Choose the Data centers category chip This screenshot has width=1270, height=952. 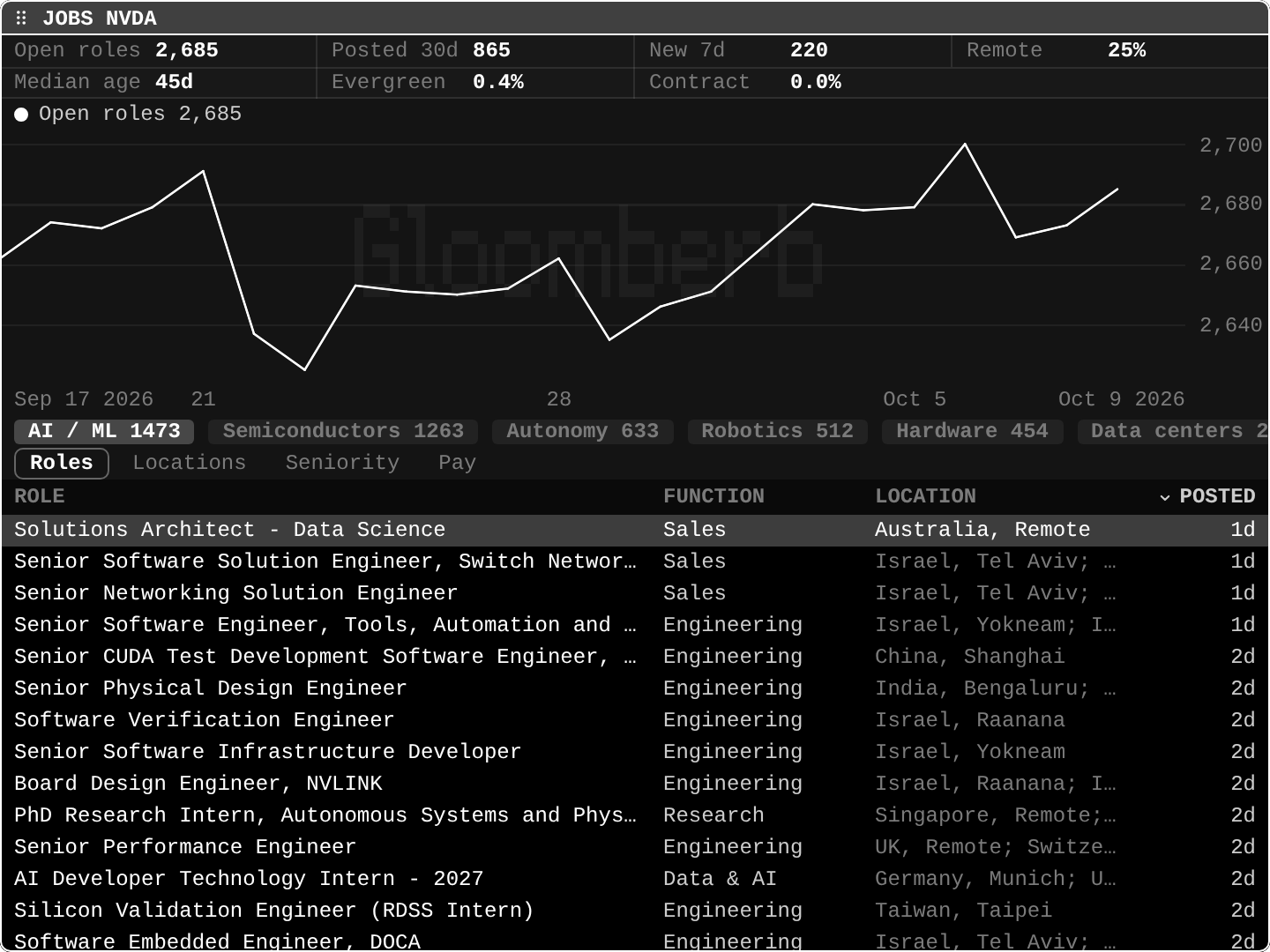[x=1173, y=431]
